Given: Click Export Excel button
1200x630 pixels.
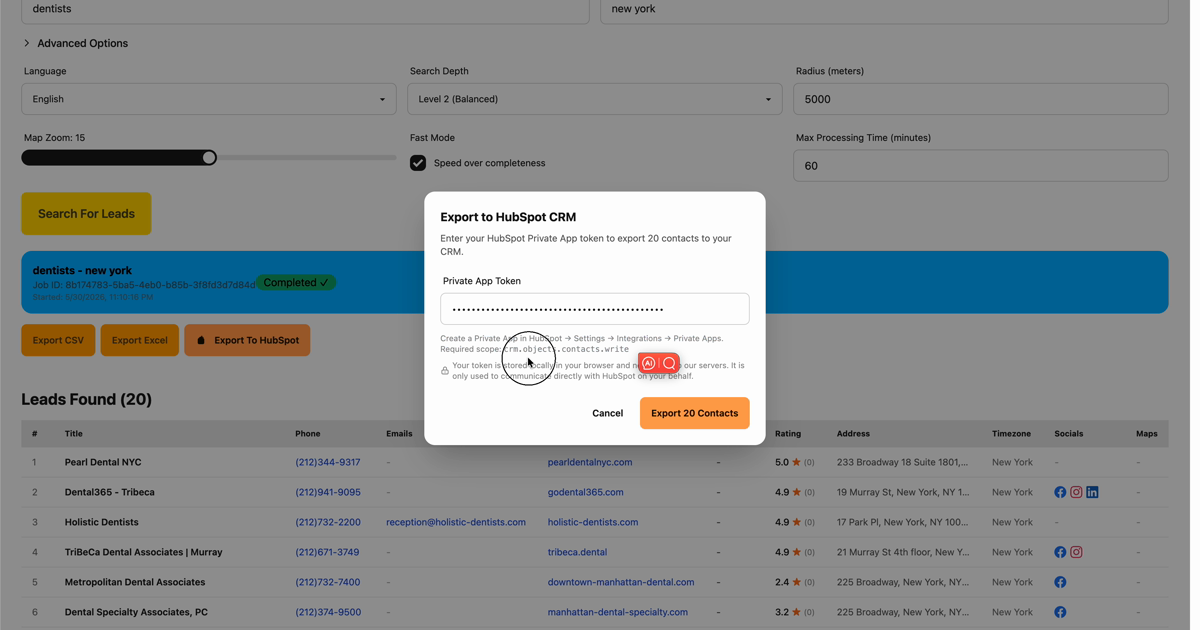Looking at the screenshot, I should click(x=140, y=340).
